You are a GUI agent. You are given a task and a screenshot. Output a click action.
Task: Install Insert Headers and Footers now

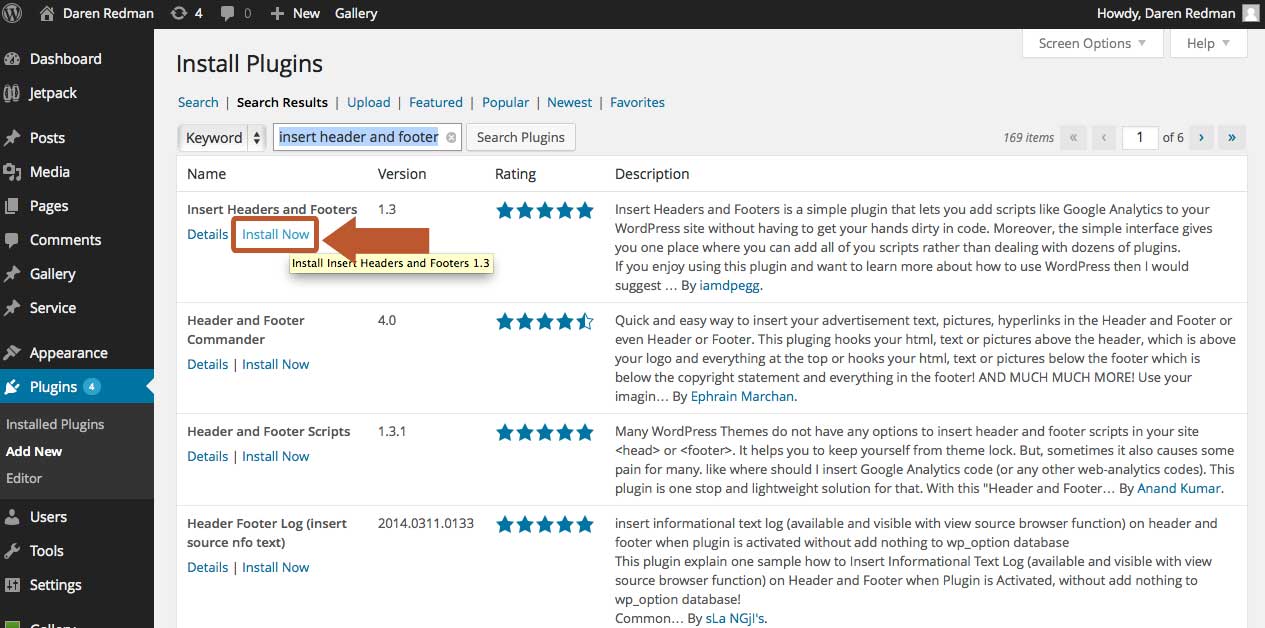276,234
